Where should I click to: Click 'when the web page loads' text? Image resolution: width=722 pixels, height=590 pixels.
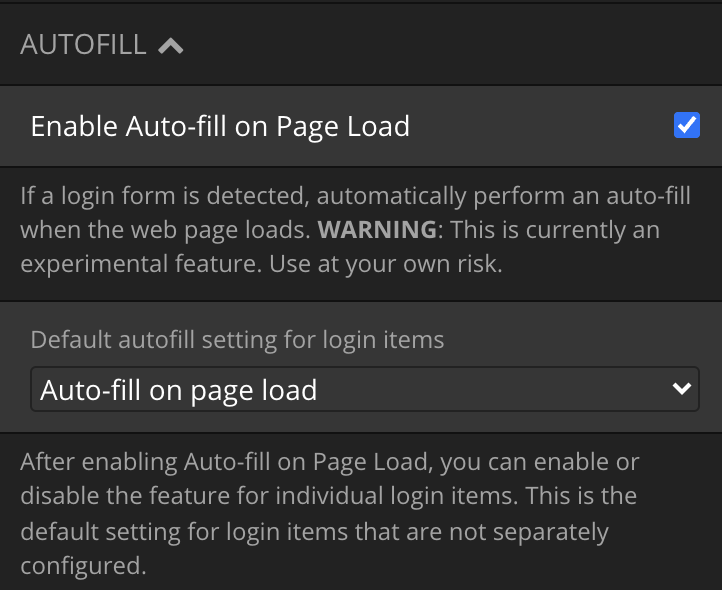pyautogui.click(x=166, y=230)
